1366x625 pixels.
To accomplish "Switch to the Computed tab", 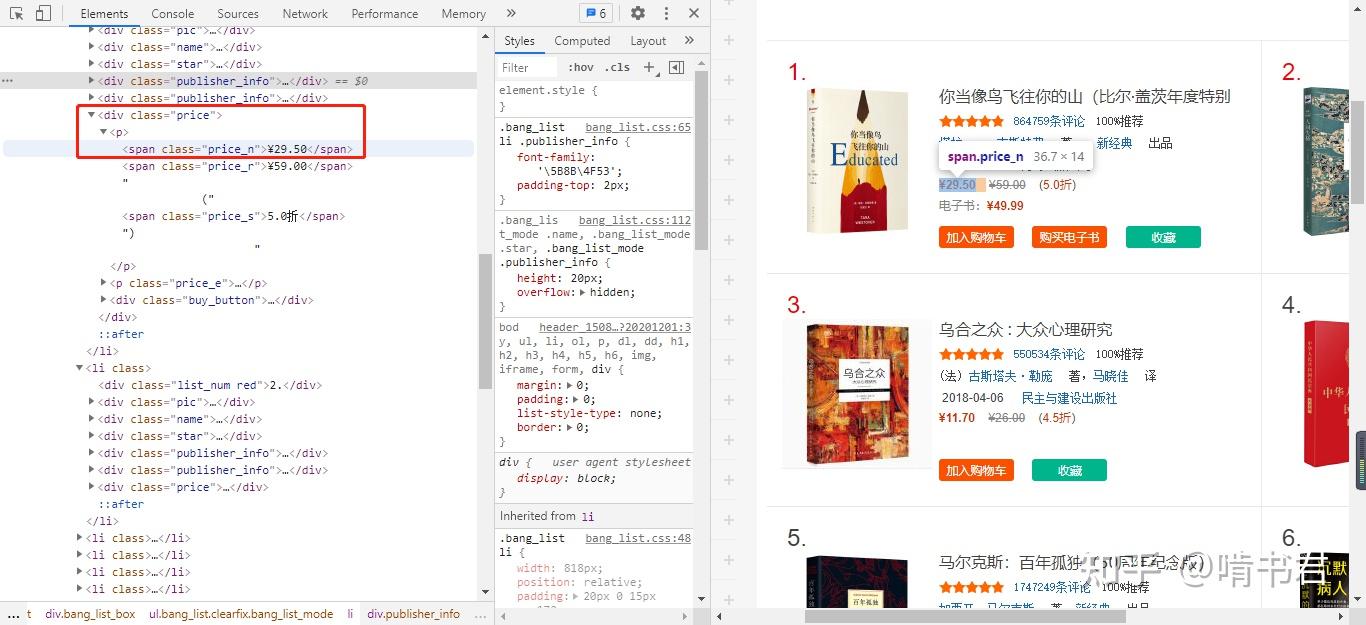I will (x=582, y=40).
